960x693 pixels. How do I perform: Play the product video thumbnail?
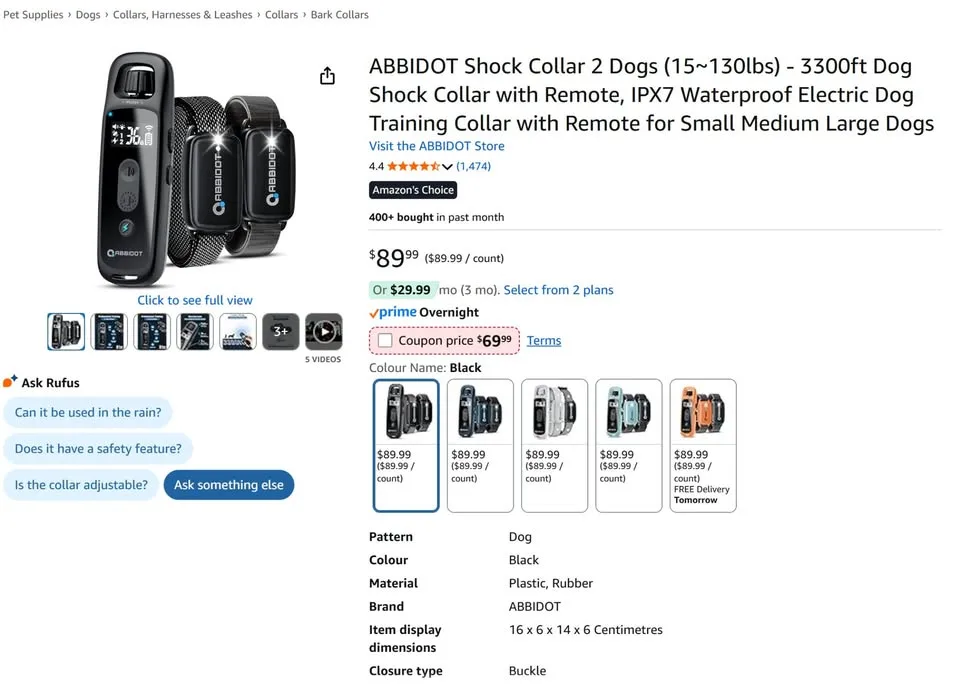[323, 331]
